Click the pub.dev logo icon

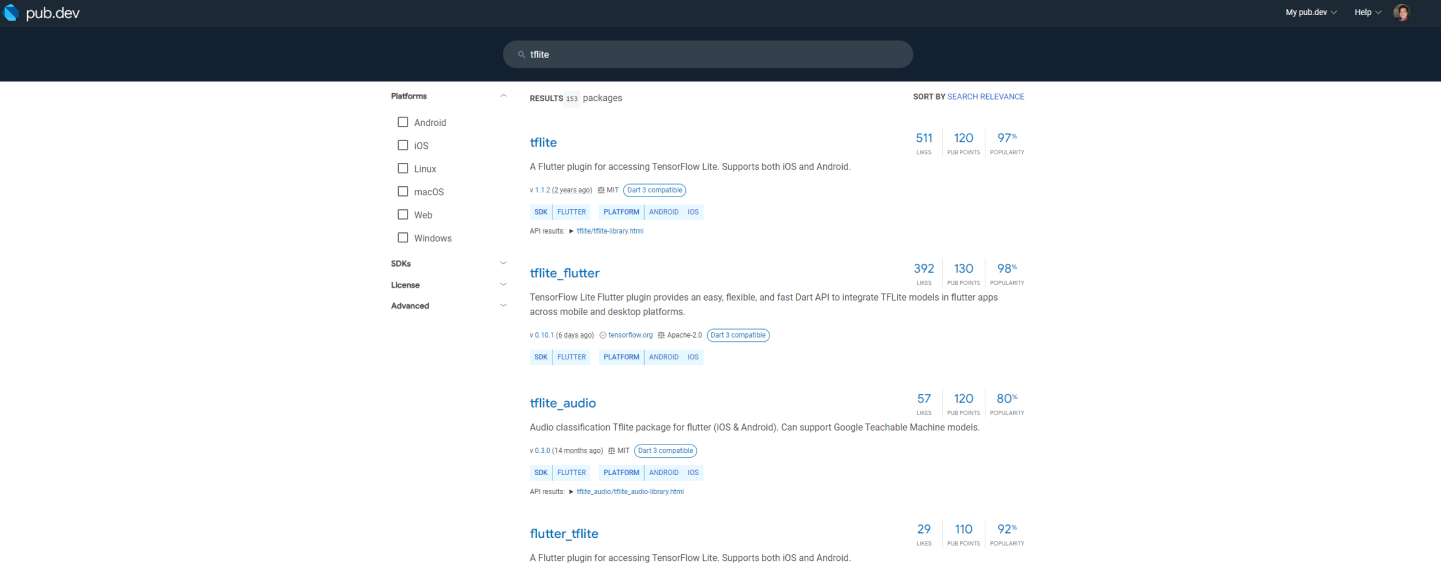click(11, 12)
